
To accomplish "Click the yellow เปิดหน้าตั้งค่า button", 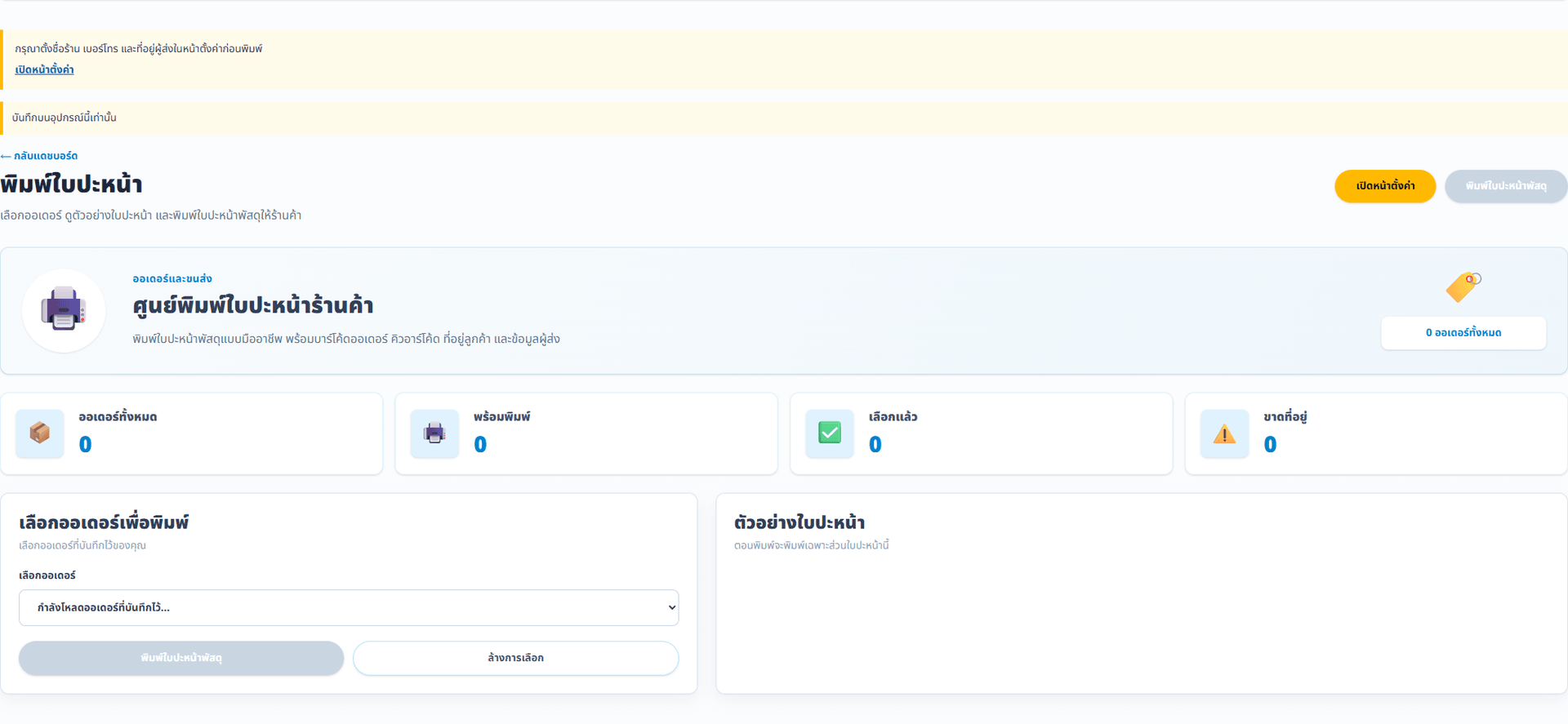I will [x=1385, y=186].
